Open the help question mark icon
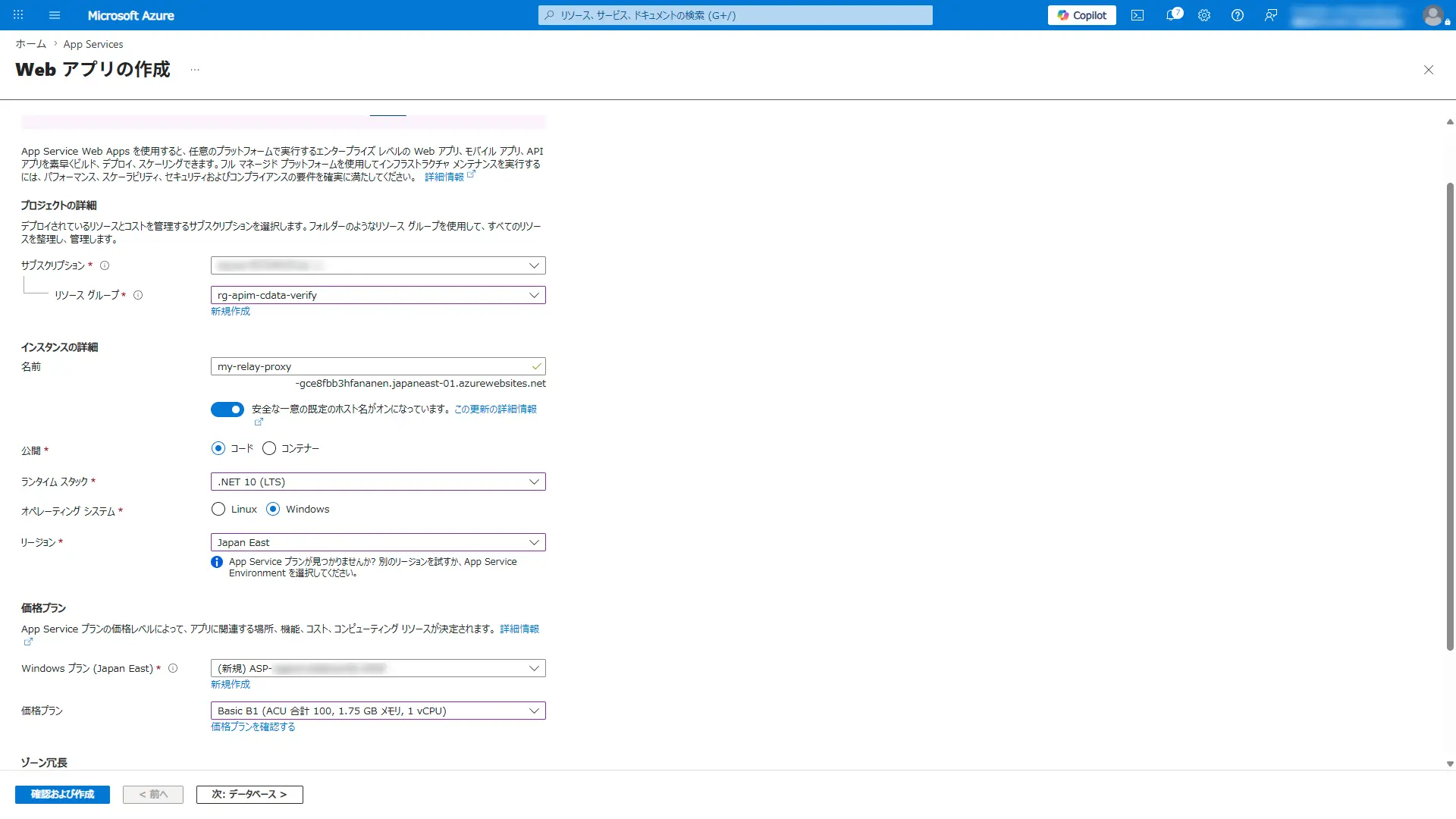 (1238, 15)
